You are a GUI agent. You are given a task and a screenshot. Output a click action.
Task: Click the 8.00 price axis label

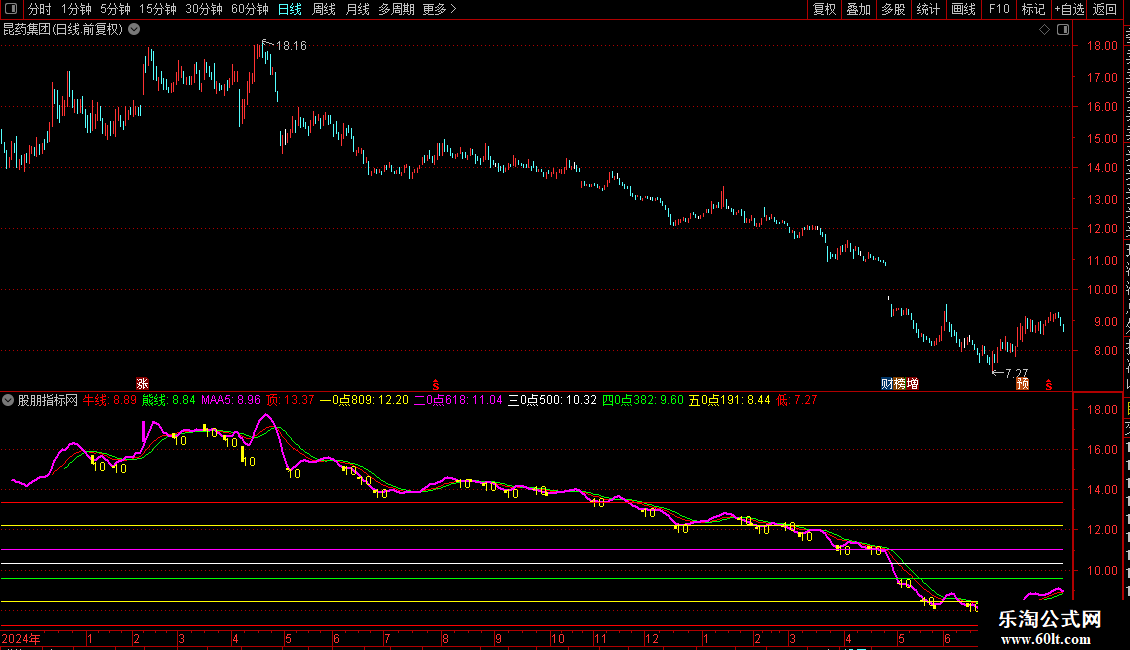click(1106, 351)
